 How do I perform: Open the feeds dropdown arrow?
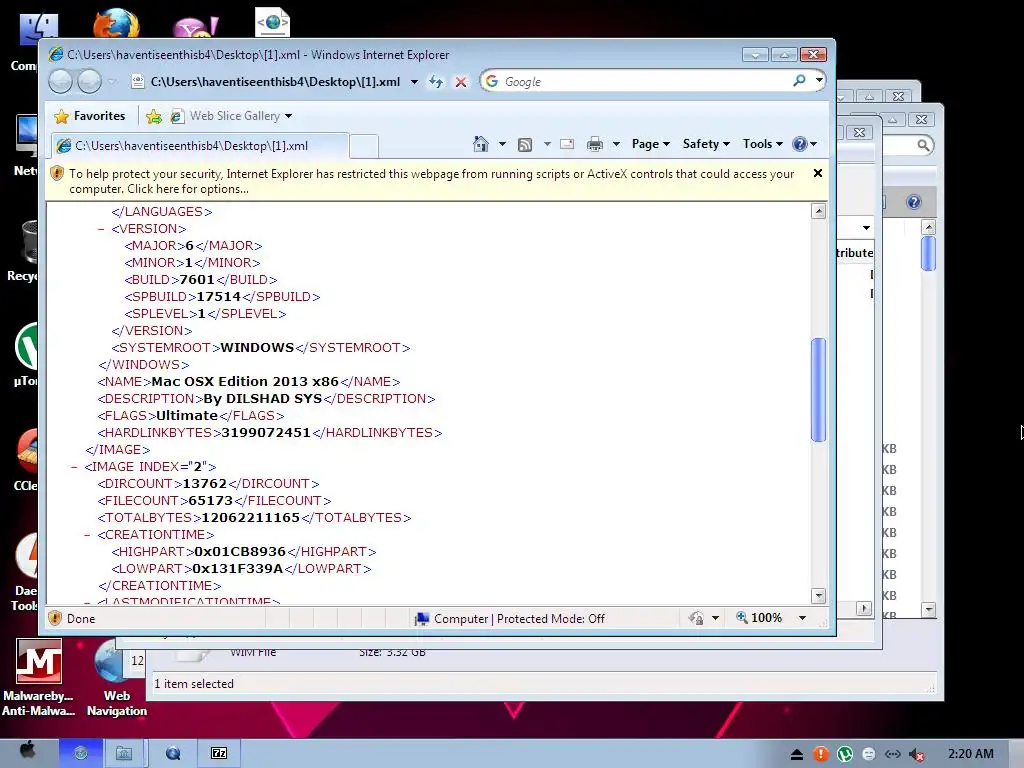547,144
